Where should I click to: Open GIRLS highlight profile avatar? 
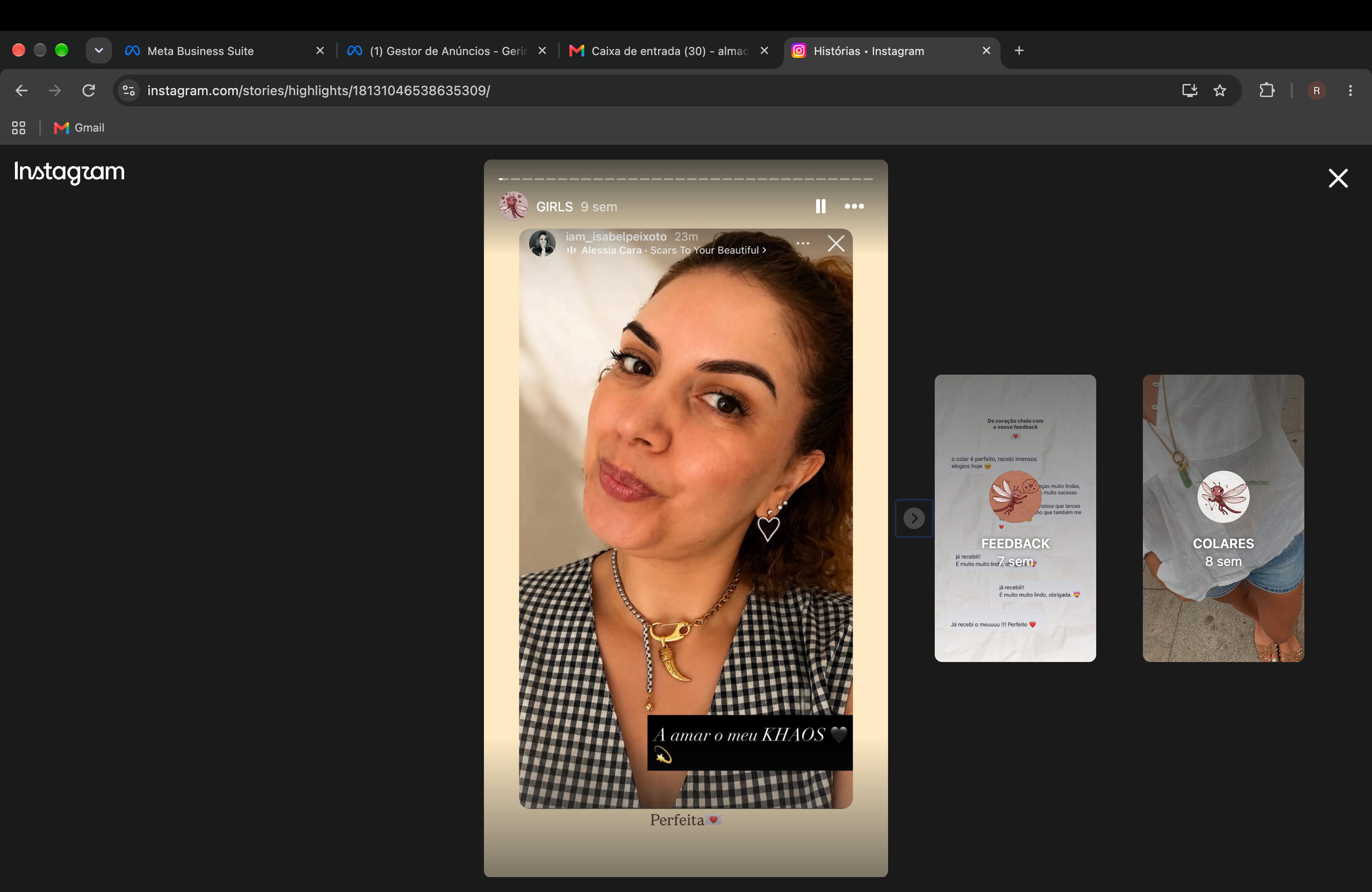[x=513, y=206]
